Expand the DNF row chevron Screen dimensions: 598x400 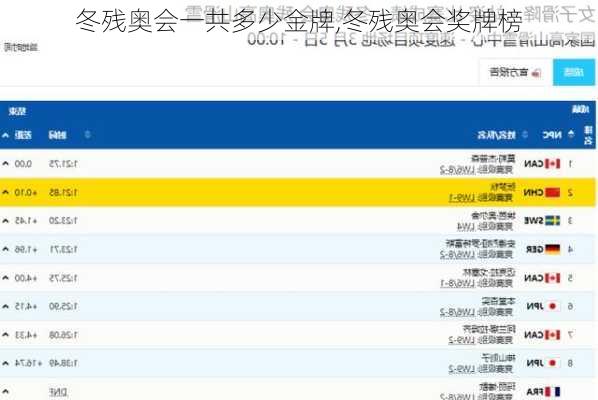5,391
